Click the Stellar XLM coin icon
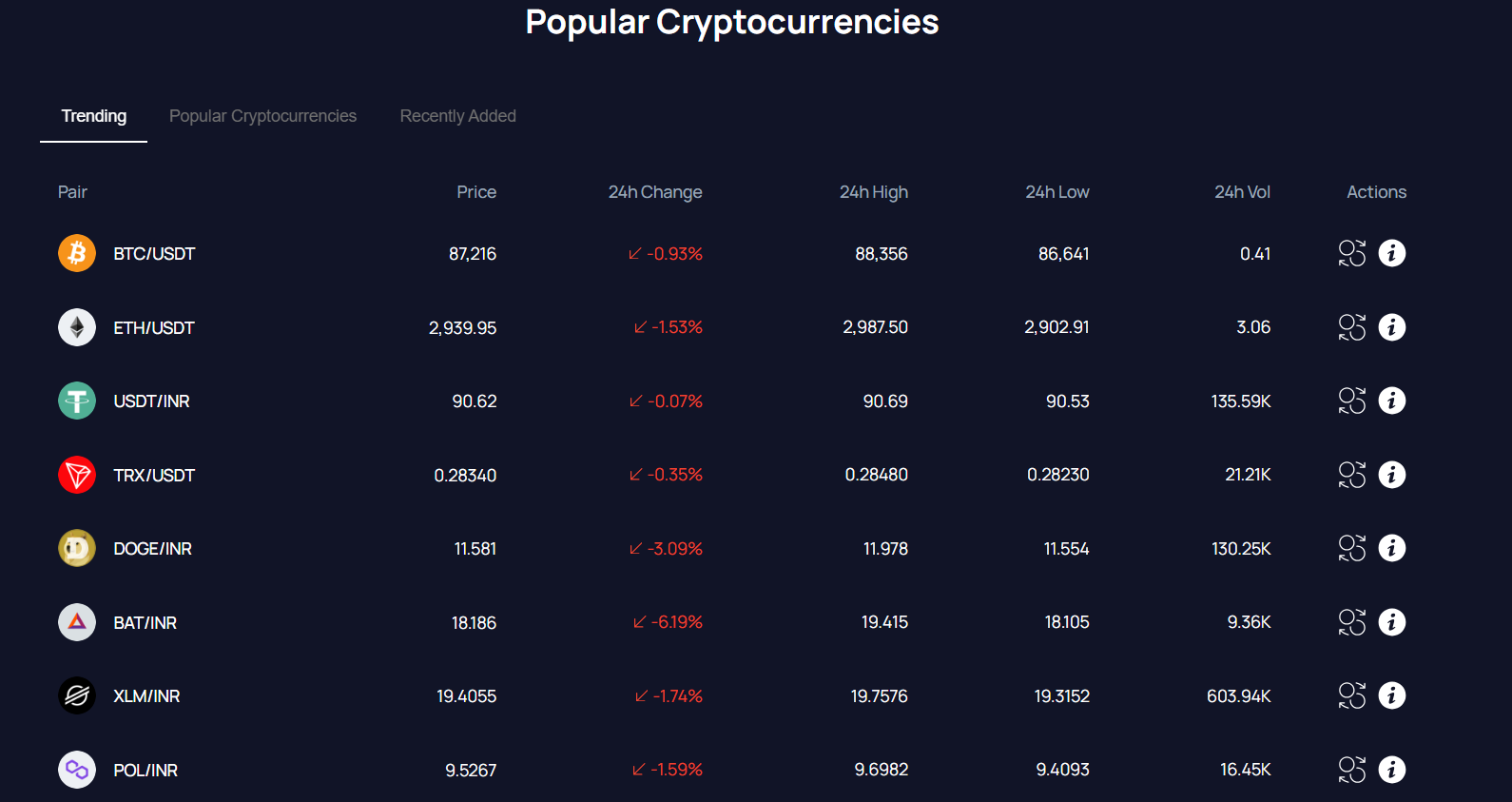 click(76, 695)
